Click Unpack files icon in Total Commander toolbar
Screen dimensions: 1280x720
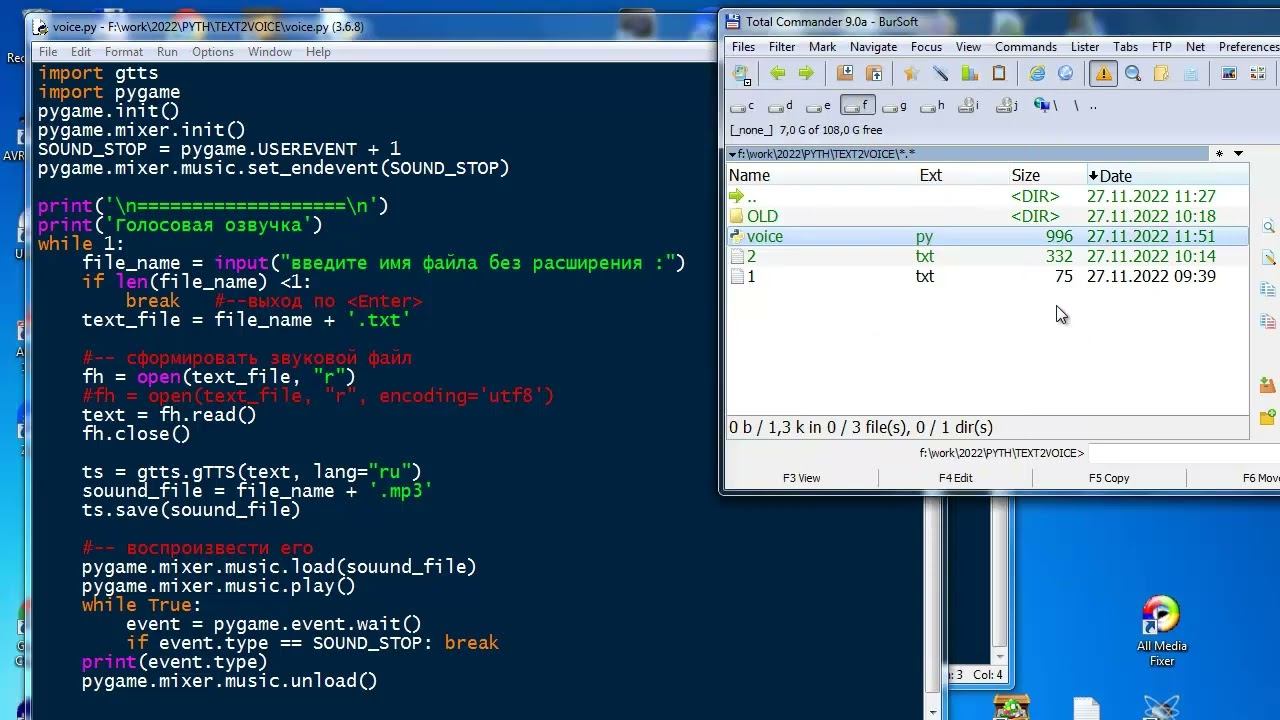(874, 73)
